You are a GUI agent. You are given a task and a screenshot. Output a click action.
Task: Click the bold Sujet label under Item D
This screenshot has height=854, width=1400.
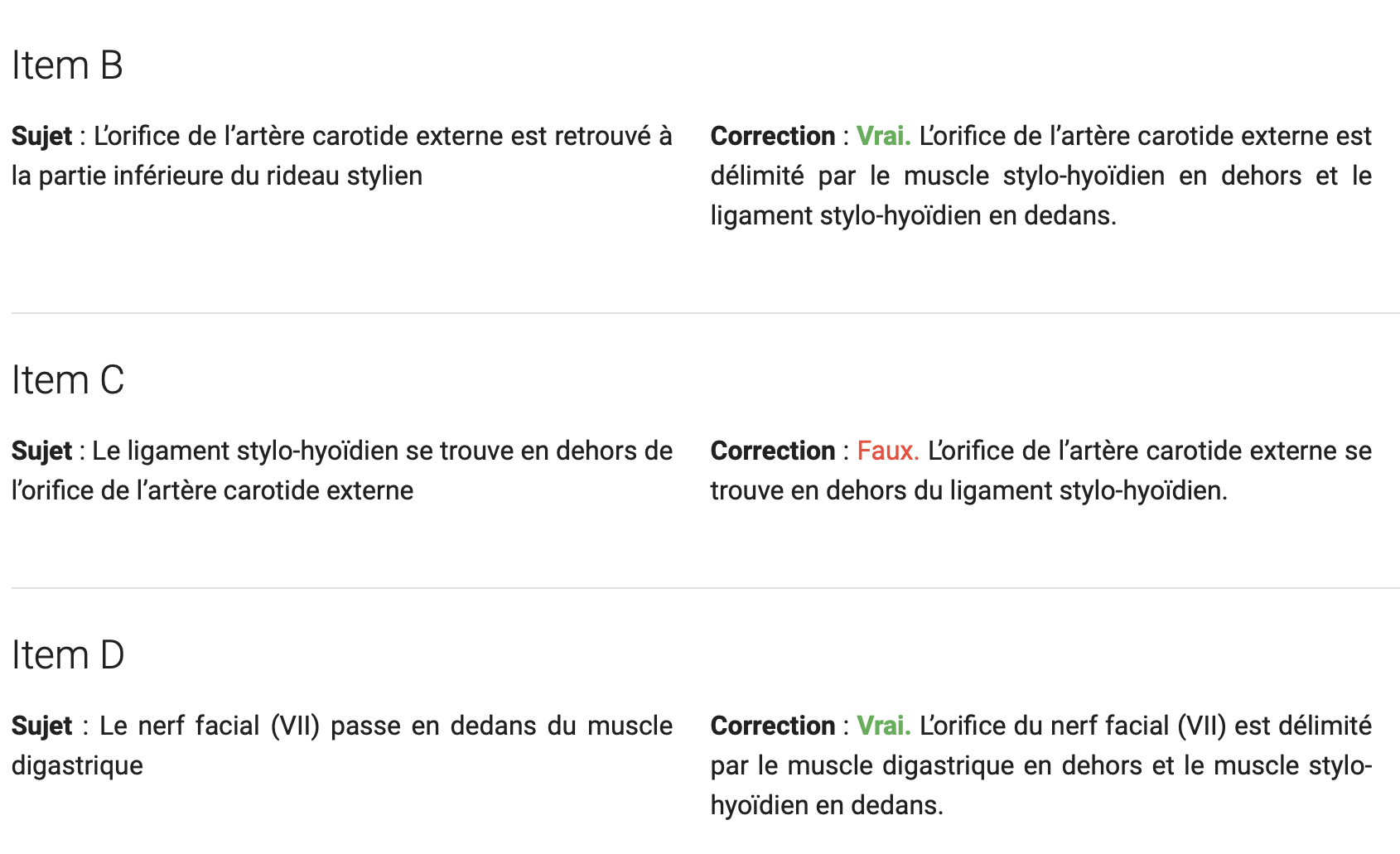coord(42,726)
